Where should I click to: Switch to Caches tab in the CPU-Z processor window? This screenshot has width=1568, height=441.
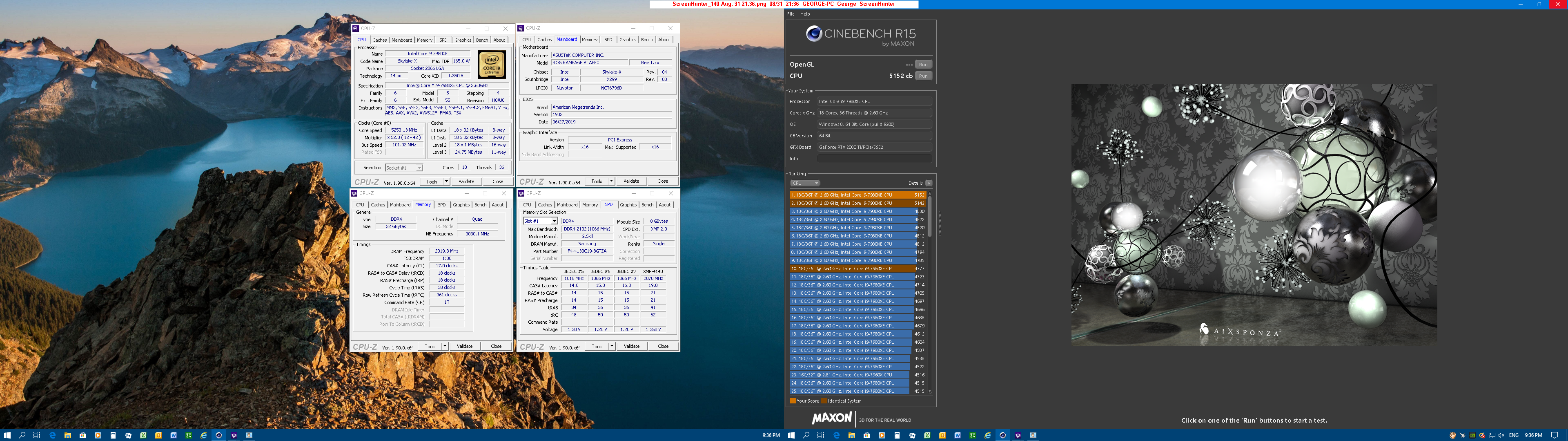379,40
